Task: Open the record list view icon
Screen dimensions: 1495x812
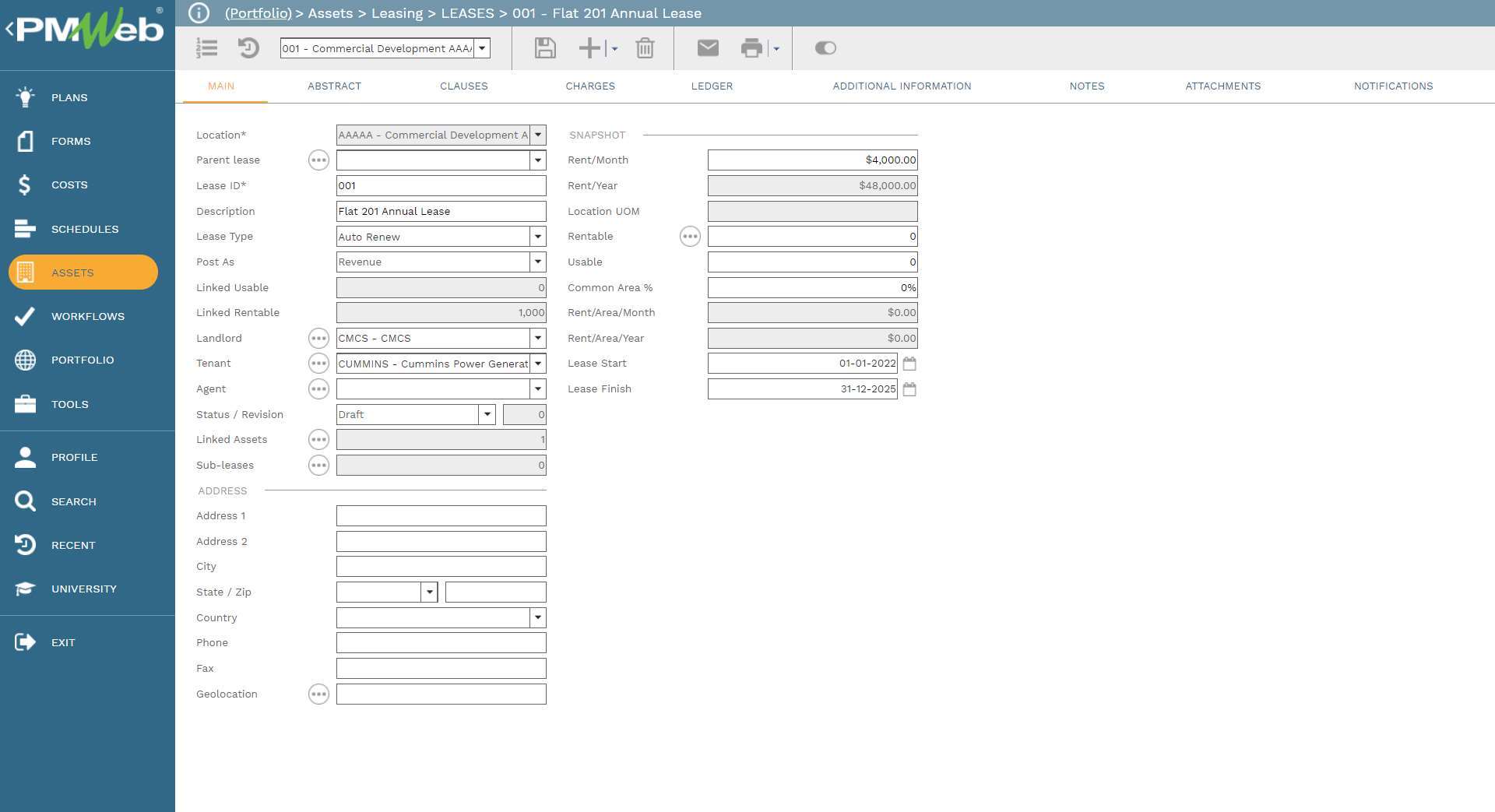Action: (x=207, y=48)
